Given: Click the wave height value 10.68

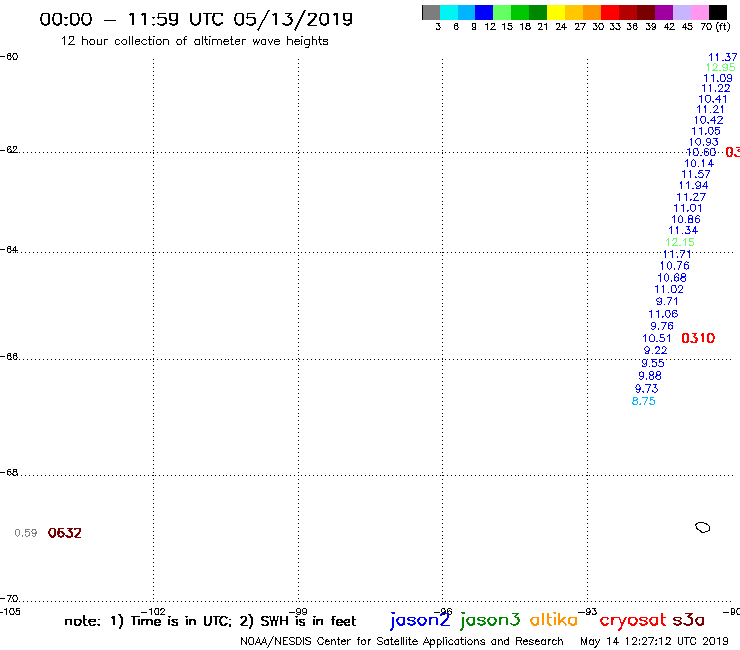Looking at the screenshot, I should [672, 278].
